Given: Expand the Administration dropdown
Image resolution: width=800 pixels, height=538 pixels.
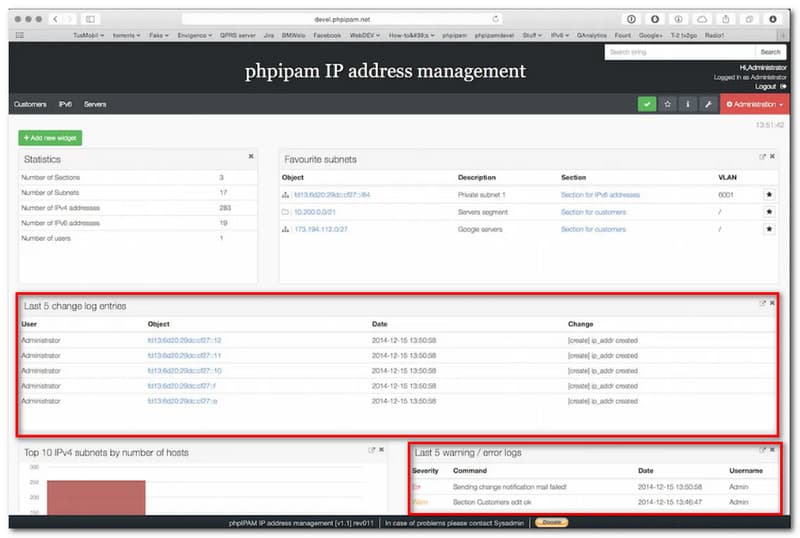Looking at the screenshot, I should point(753,104).
